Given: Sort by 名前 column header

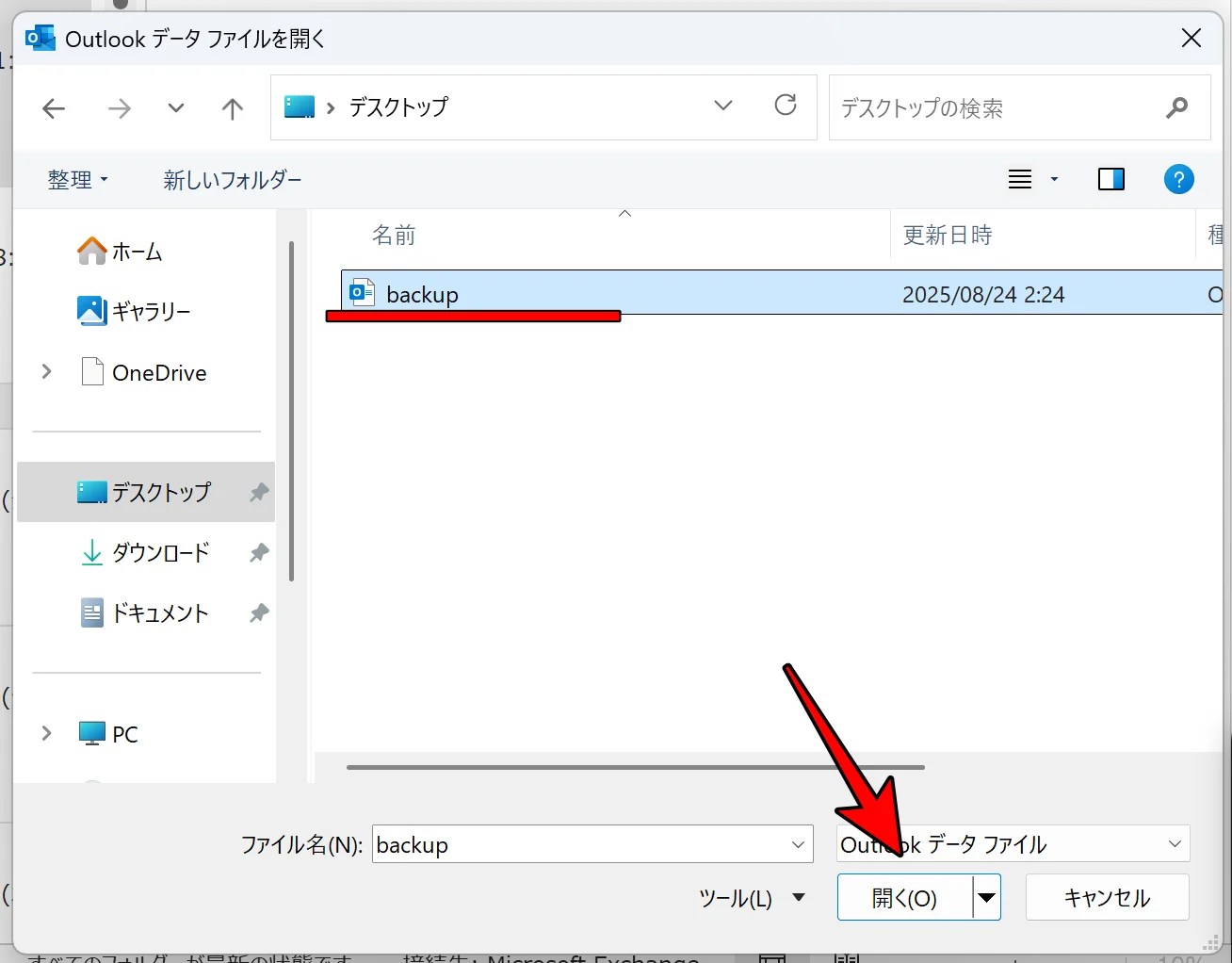Looking at the screenshot, I should (394, 235).
